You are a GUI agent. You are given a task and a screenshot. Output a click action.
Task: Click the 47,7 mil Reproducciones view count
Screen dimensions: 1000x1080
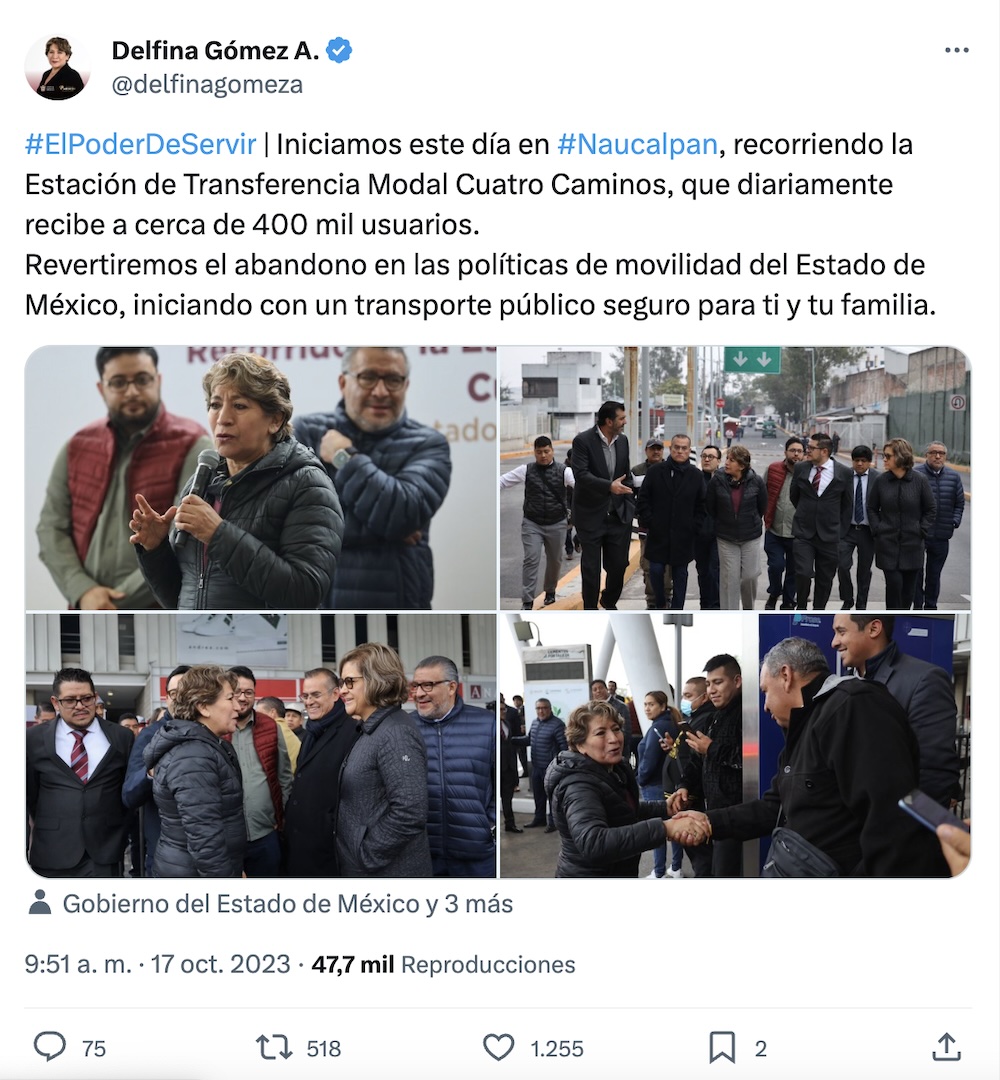pyautogui.click(x=444, y=964)
